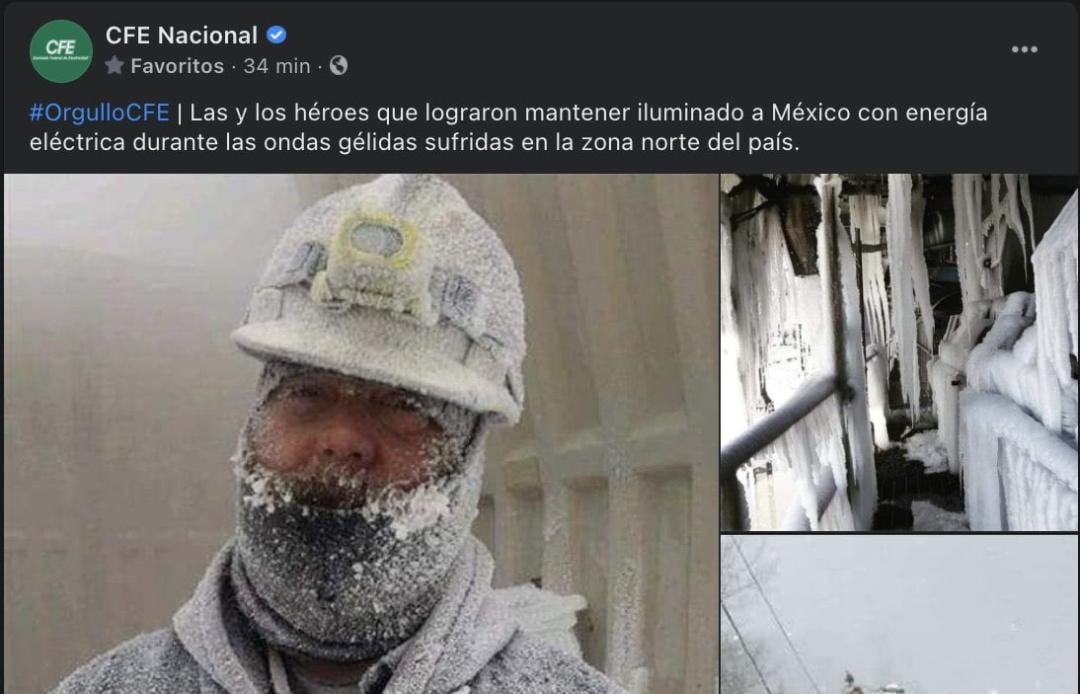Click the globe public audience icon
Screen dimensions: 1080x694
pyautogui.click(x=338, y=65)
